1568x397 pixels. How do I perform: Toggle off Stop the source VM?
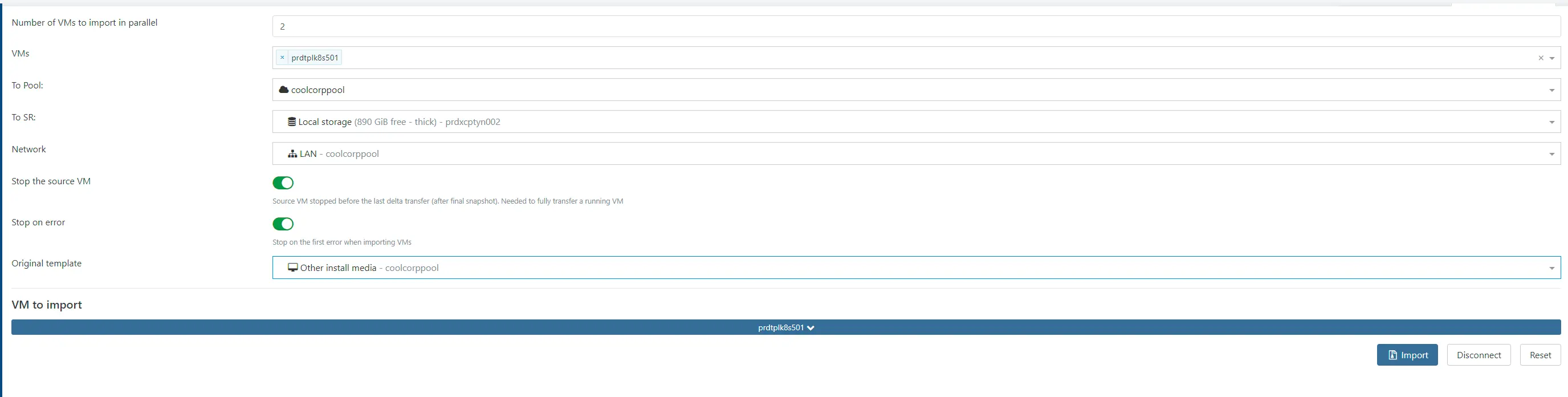(283, 183)
